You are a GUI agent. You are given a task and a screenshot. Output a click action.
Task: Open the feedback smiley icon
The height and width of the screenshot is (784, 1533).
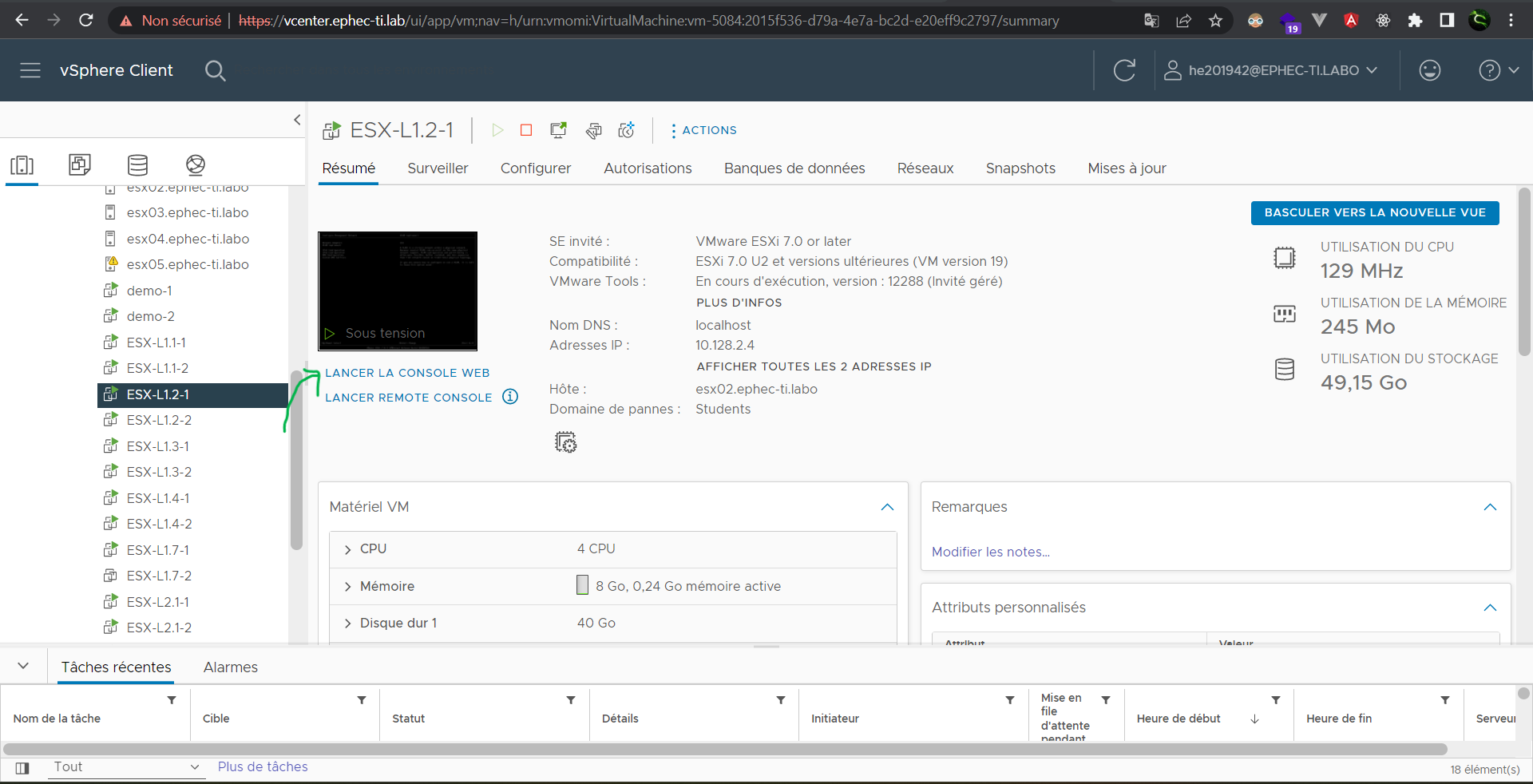[1430, 70]
